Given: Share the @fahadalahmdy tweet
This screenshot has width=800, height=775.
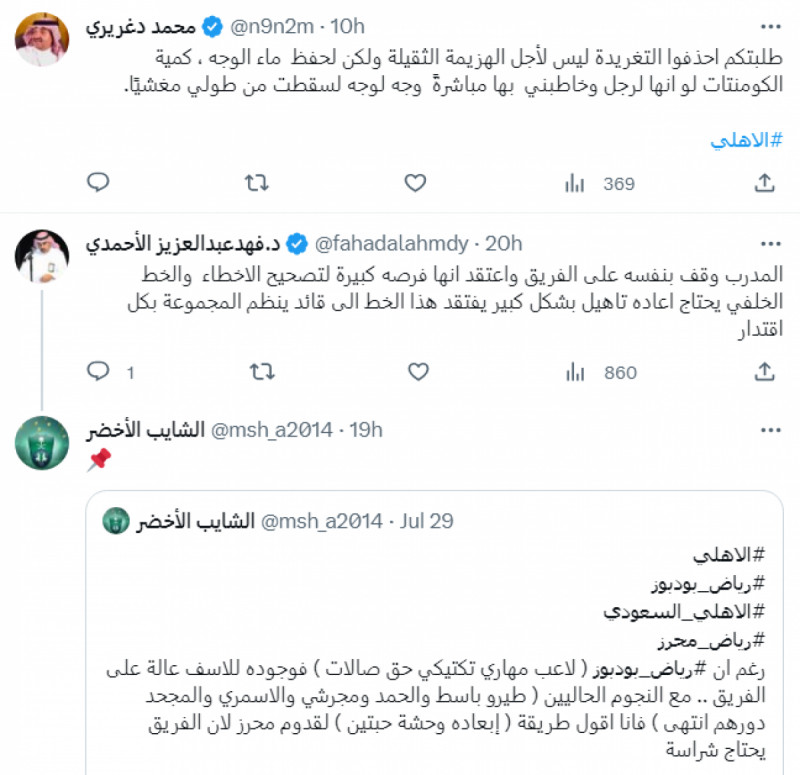Looking at the screenshot, I should point(764,372).
